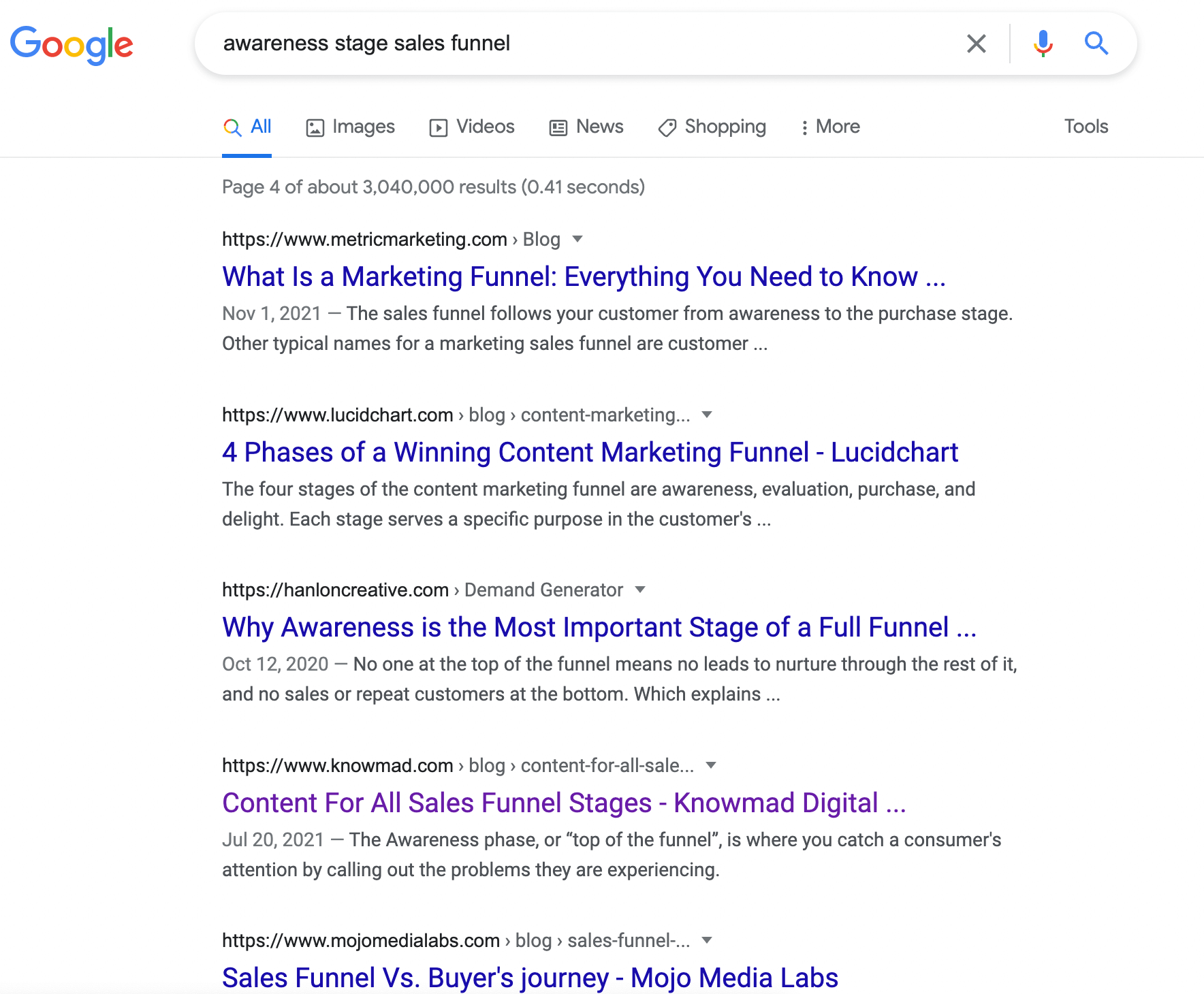Start voice search with microphone icon
This screenshot has height=994, width=1204.
[1043, 44]
